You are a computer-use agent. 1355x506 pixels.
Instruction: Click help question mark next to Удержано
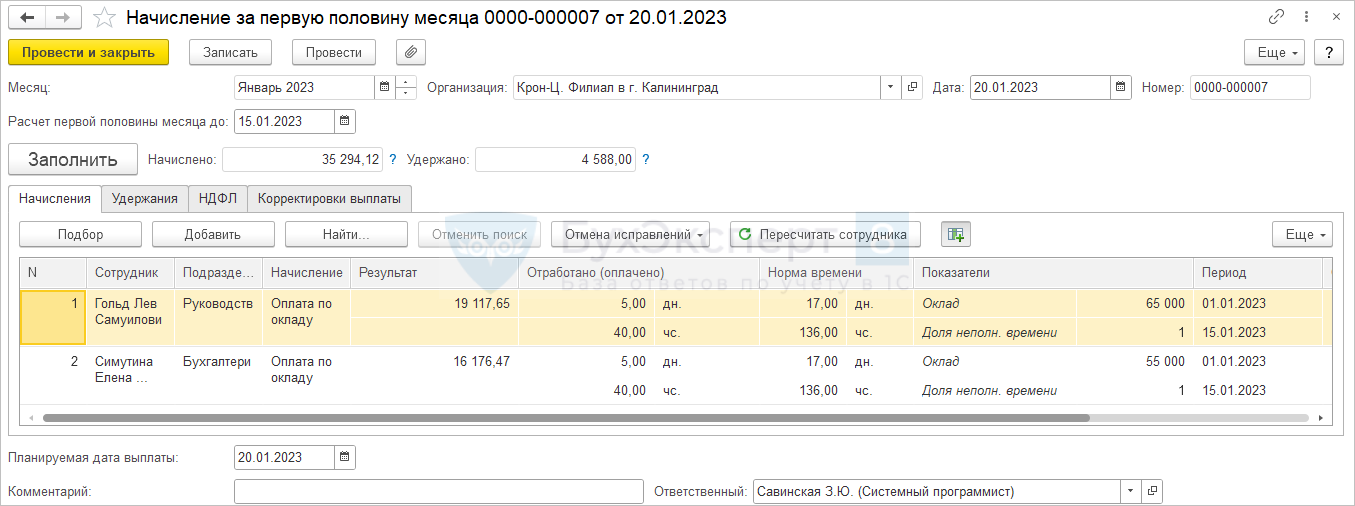coord(646,159)
